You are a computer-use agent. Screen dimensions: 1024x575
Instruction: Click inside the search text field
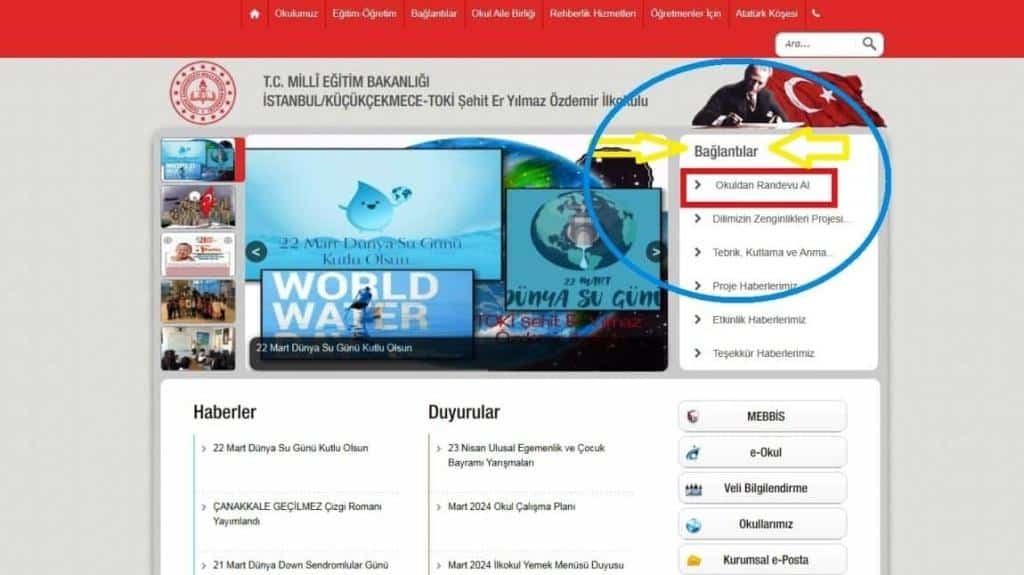pyautogui.click(x=815, y=44)
